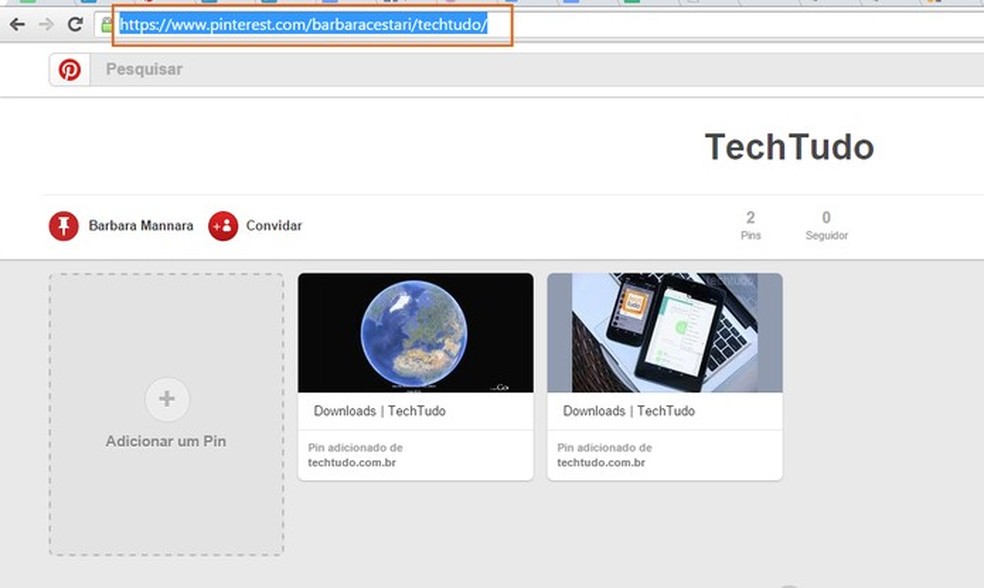
Task: View the 0 Seguidor count
Action: pos(826,225)
